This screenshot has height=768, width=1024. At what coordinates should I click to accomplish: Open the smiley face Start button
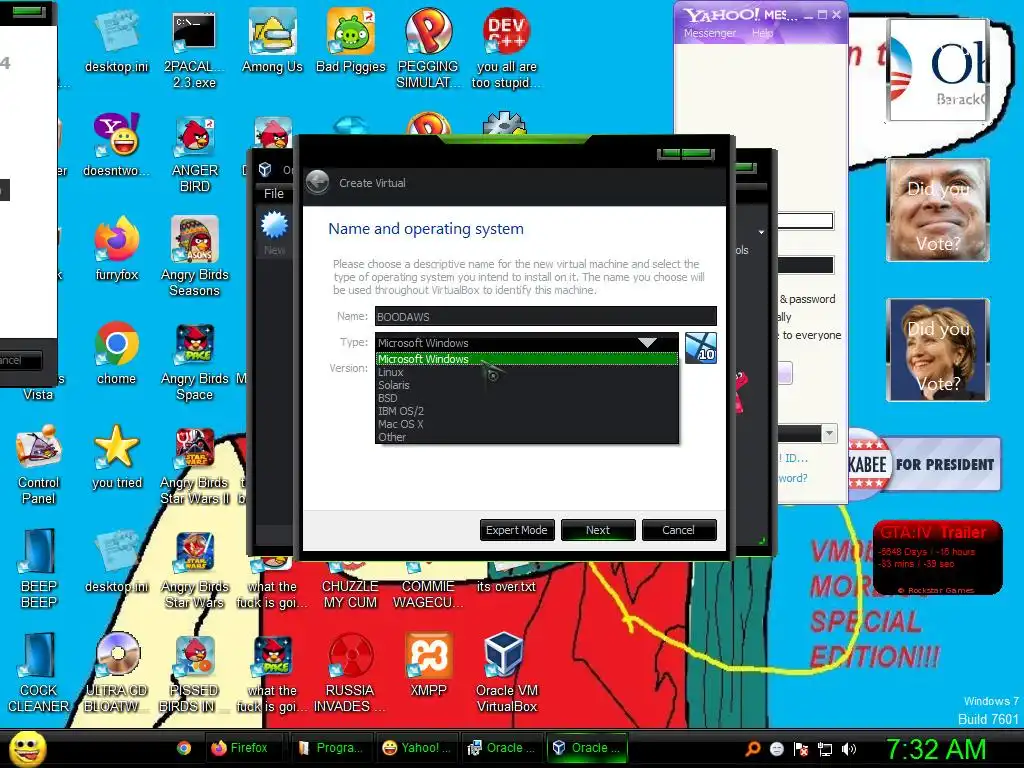pyautogui.click(x=27, y=750)
